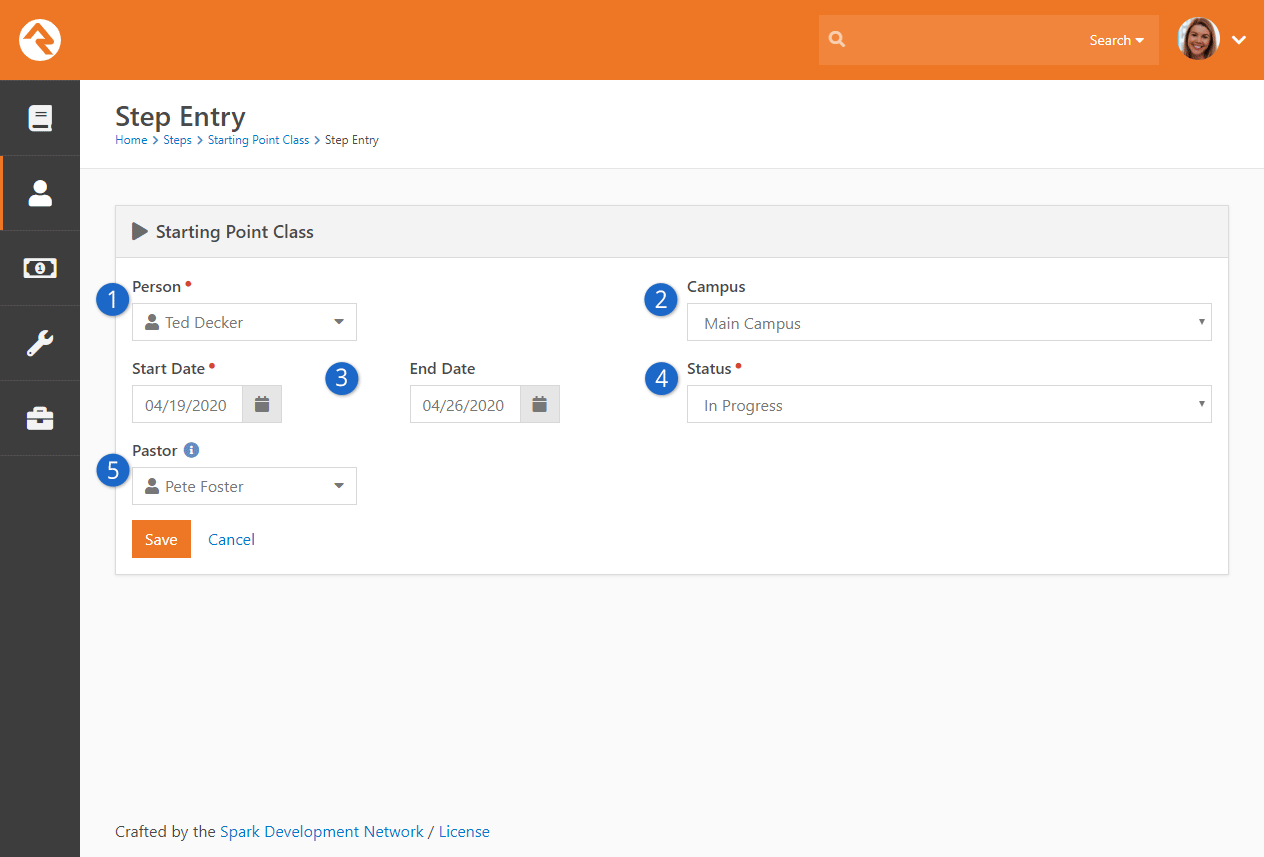Image resolution: width=1264 pixels, height=857 pixels.
Task: Expand the Person picker showing Ted Decker
Action: click(x=244, y=323)
